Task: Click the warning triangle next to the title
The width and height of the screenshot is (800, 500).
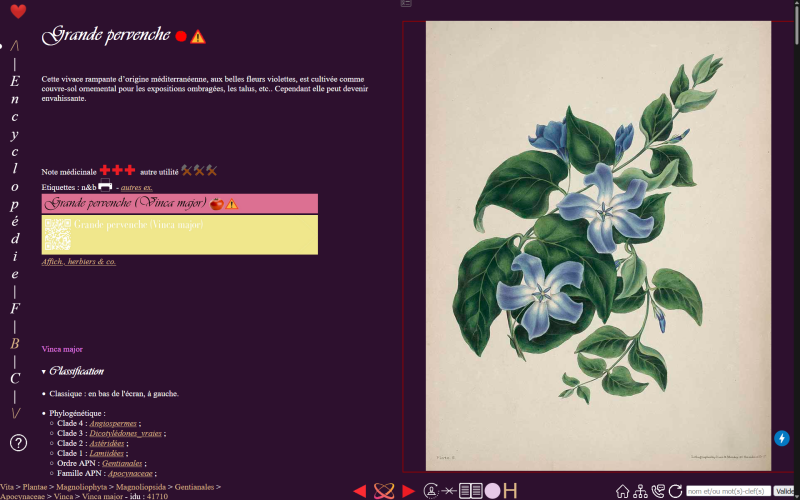Action: (198, 37)
